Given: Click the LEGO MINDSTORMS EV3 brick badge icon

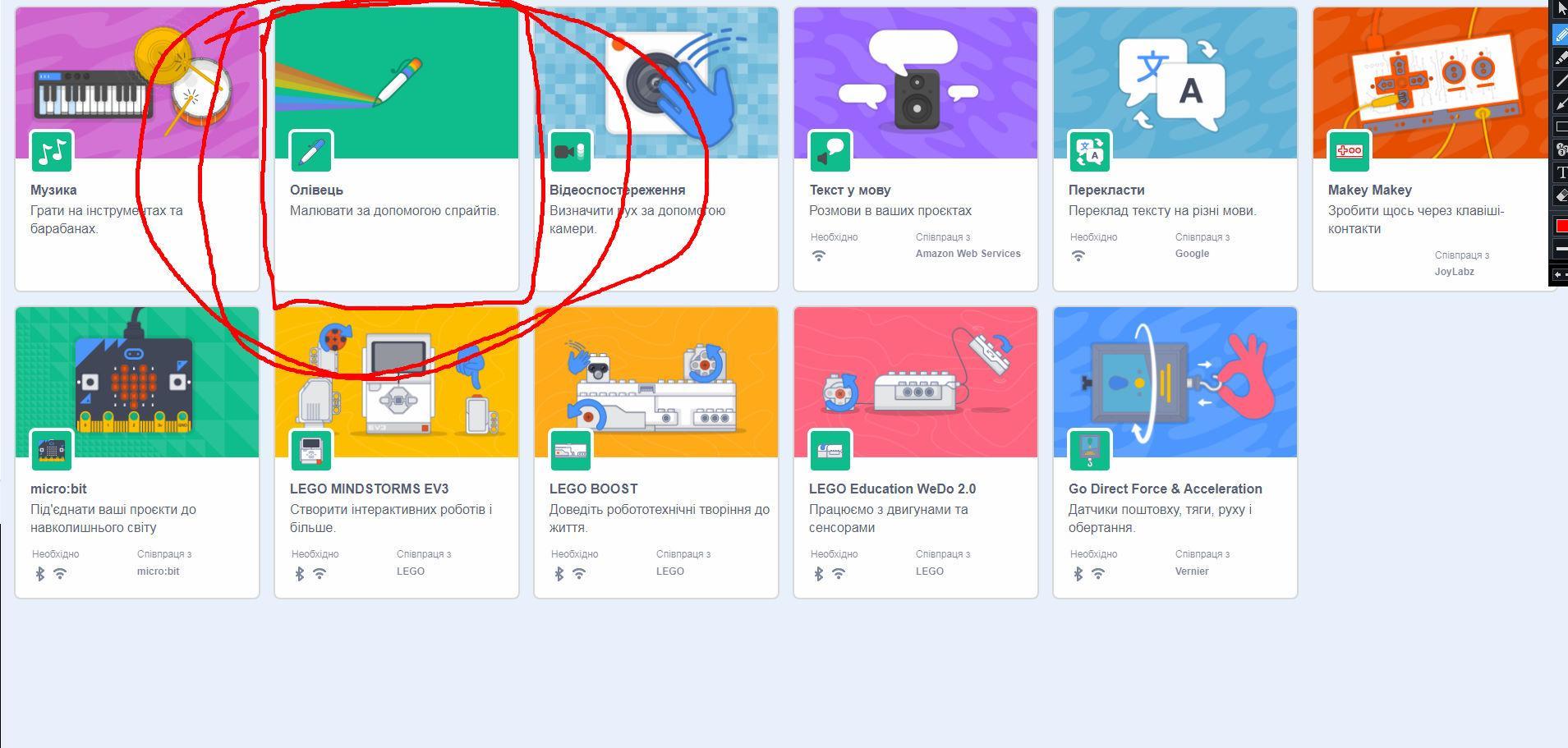Looking at the screenshot, I should pos(311,450).
